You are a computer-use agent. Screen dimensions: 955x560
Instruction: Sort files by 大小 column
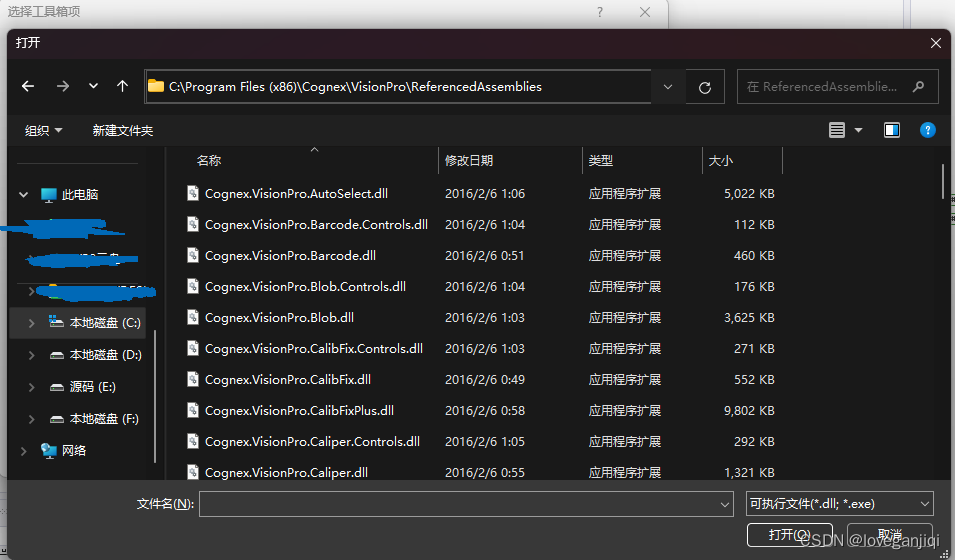(x=721, y=161)
